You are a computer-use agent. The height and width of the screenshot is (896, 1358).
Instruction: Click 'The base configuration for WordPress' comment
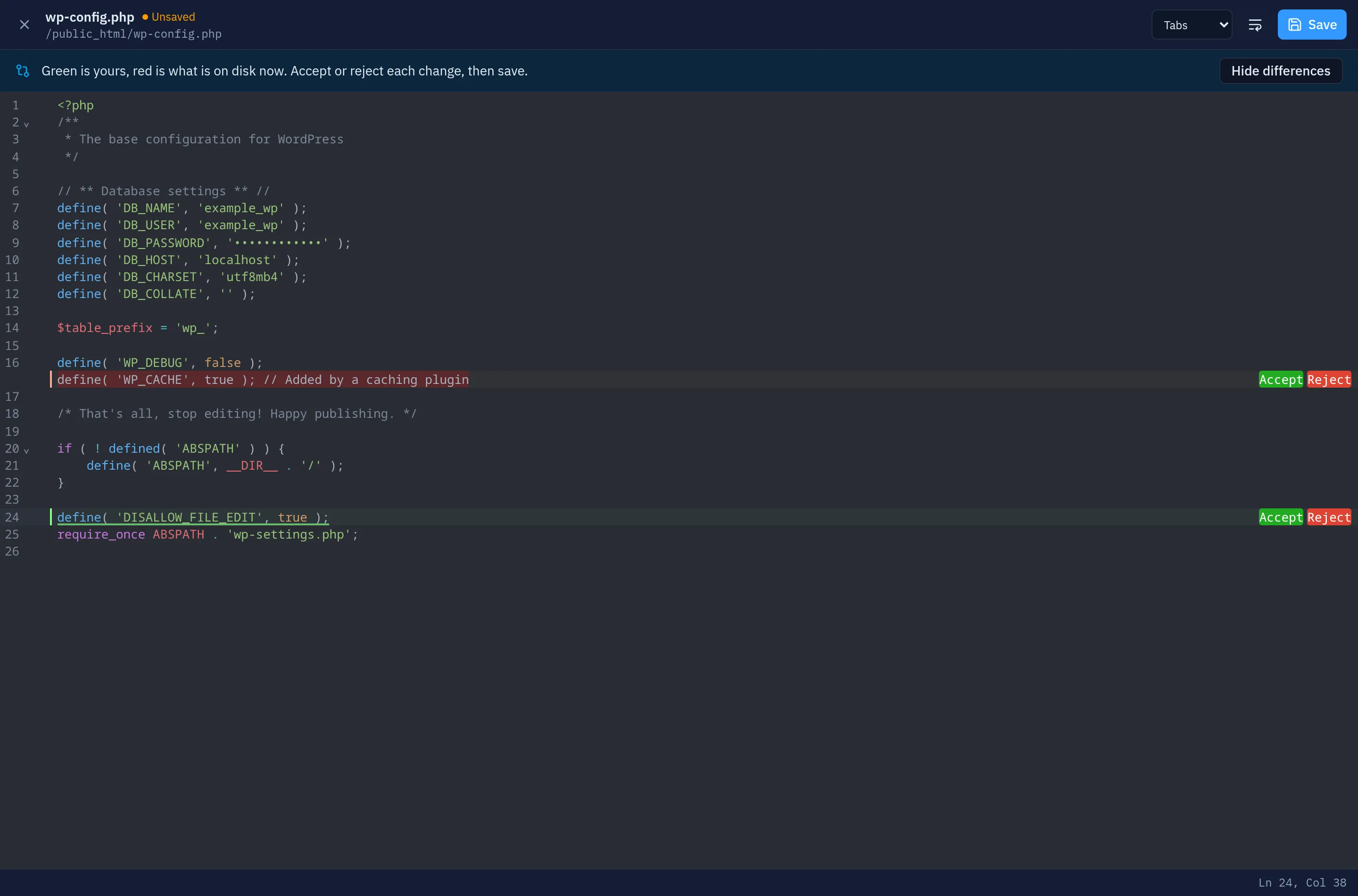point(204,140)
